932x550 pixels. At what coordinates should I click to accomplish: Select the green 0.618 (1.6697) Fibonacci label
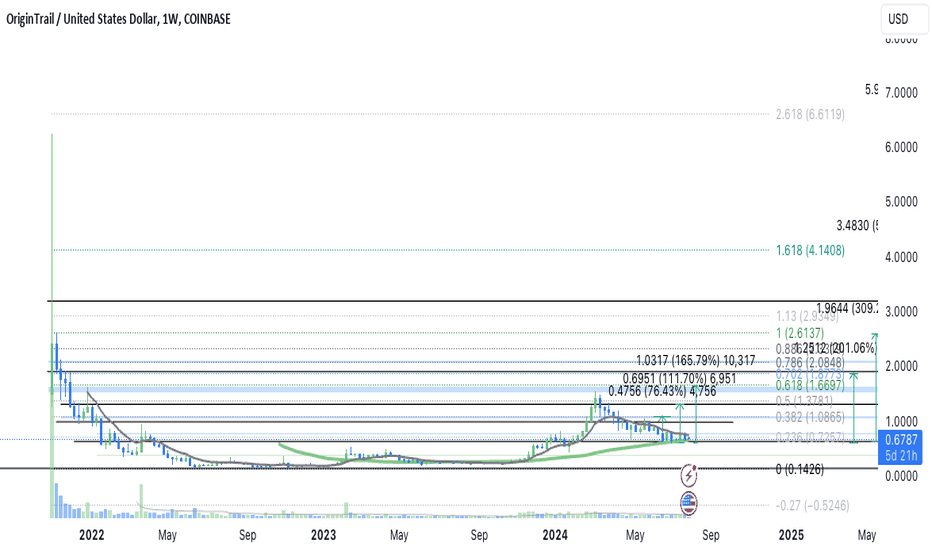(x=811, y=385)
